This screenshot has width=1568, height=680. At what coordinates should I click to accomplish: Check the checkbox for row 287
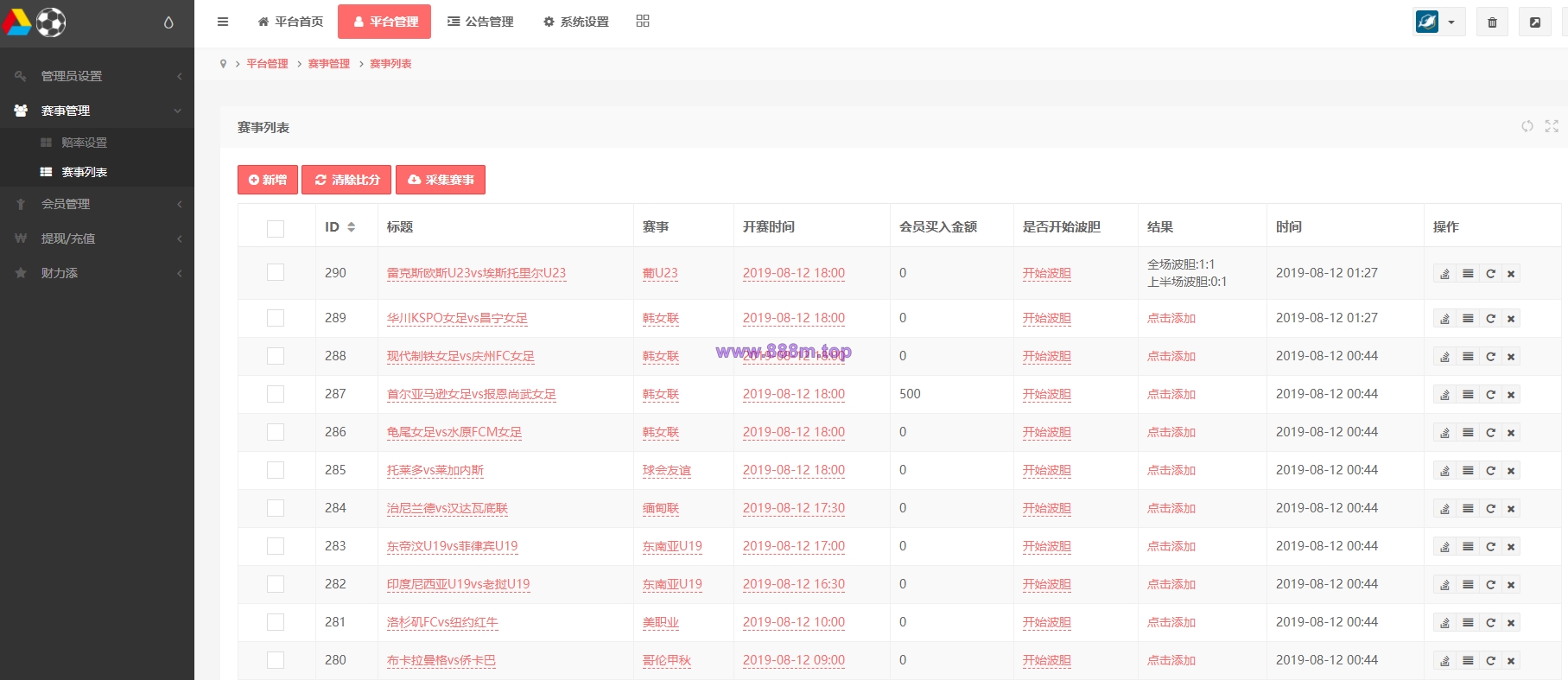276,394
